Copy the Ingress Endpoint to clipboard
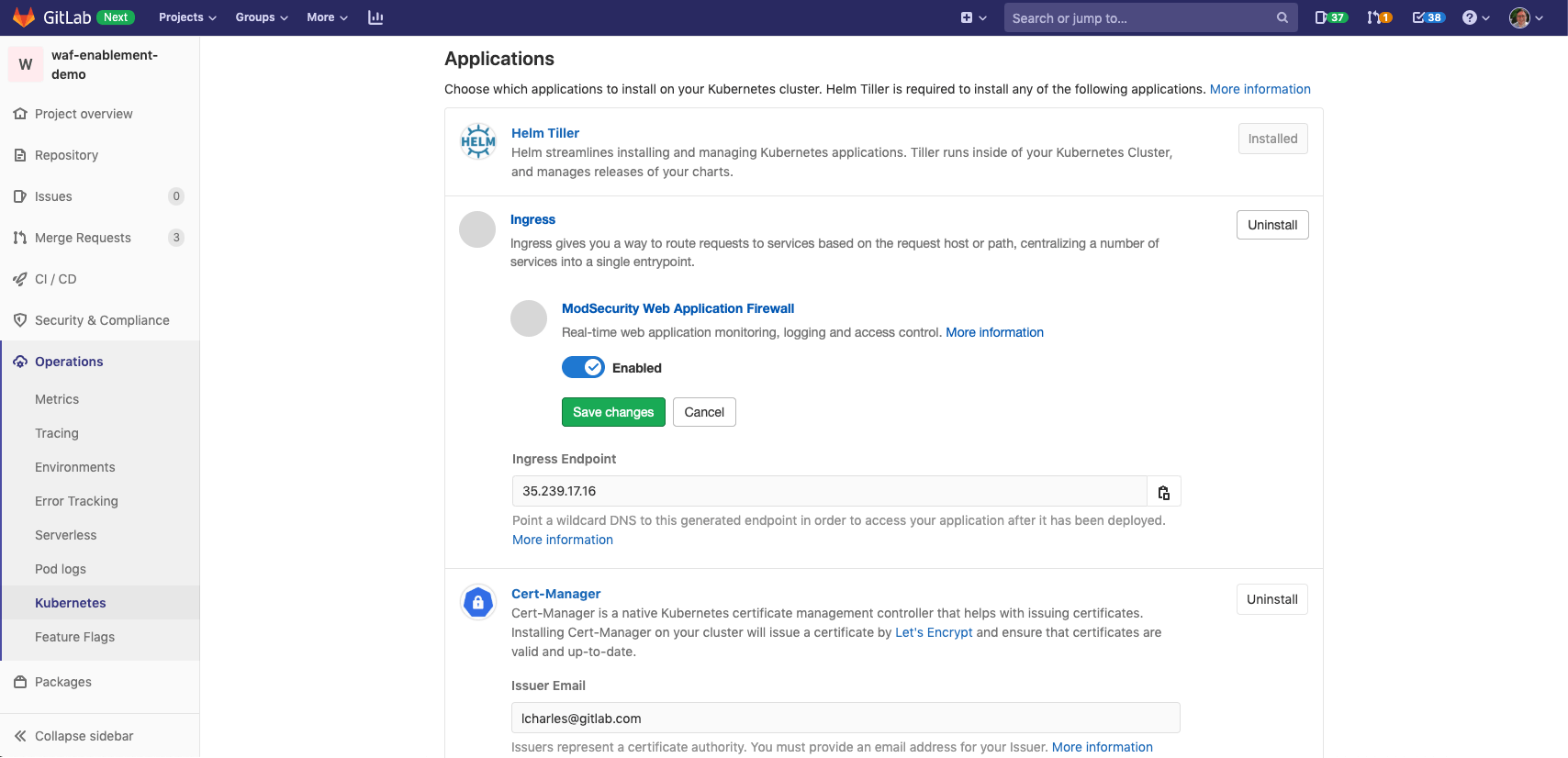1568x758 pixels. tap(1164, 491)
